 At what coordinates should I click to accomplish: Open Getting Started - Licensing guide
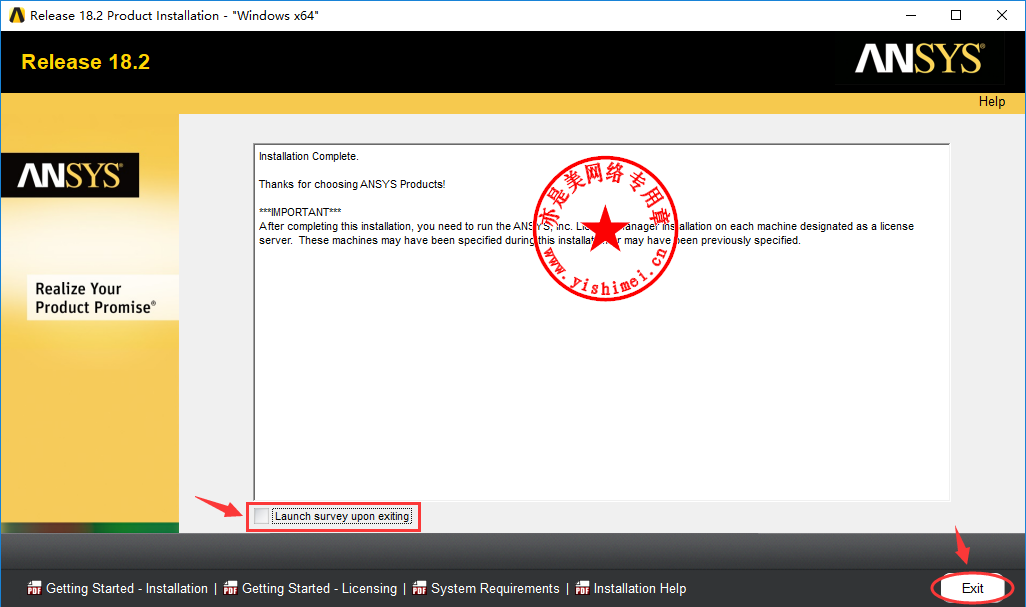coord(319,588)
